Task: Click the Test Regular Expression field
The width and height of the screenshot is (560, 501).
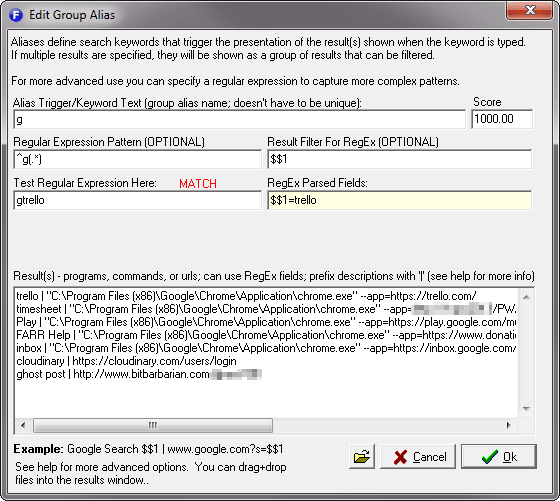Action: 138,200
